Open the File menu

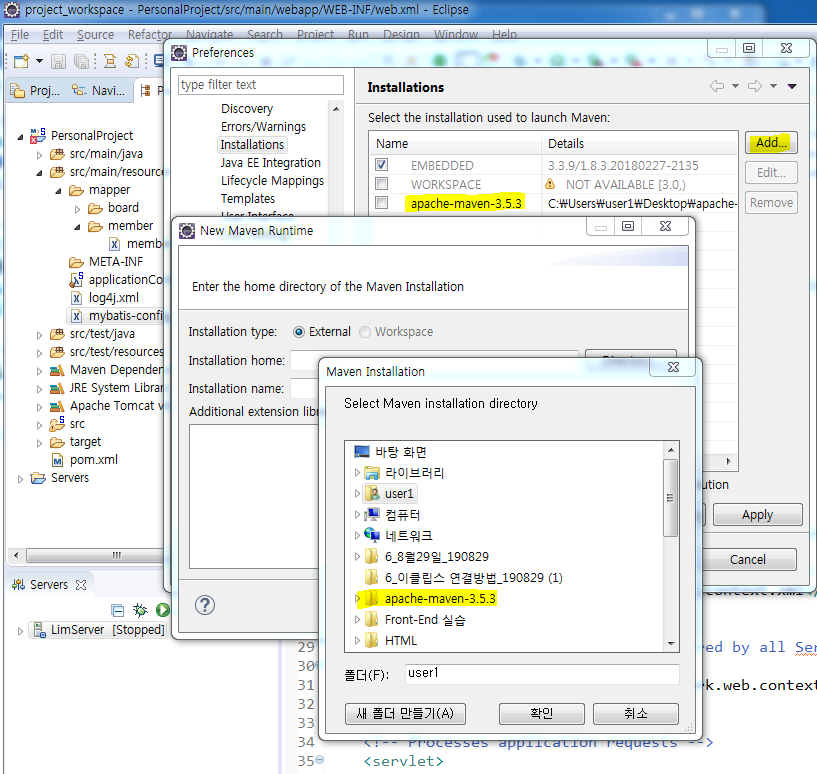pyautogui.click(x=20, y=35)
